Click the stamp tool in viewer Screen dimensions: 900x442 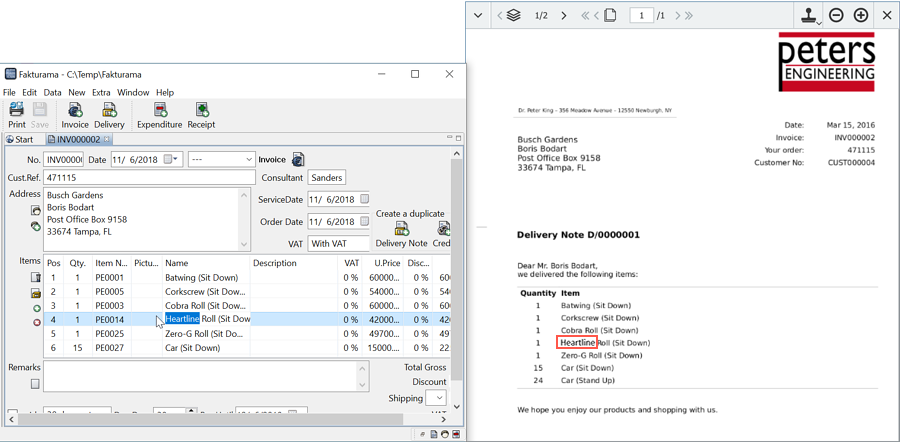click(x=806, y=16)
